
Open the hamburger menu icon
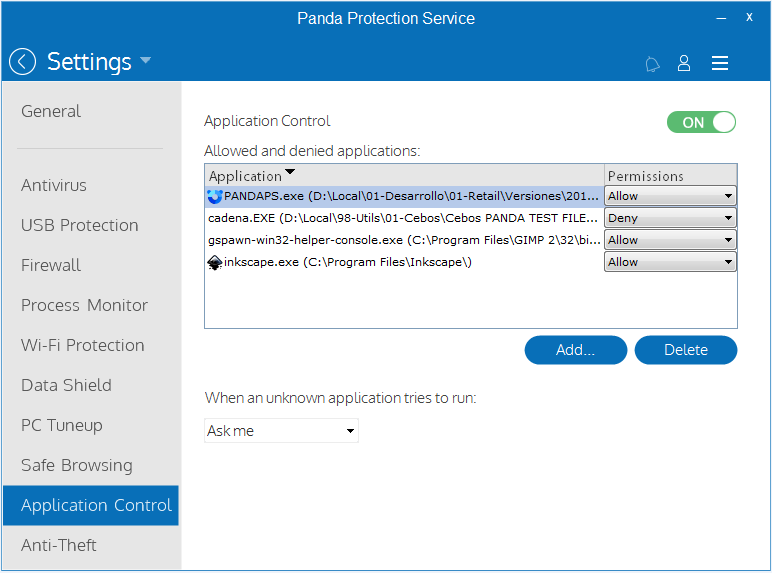[x=719, y=63]
